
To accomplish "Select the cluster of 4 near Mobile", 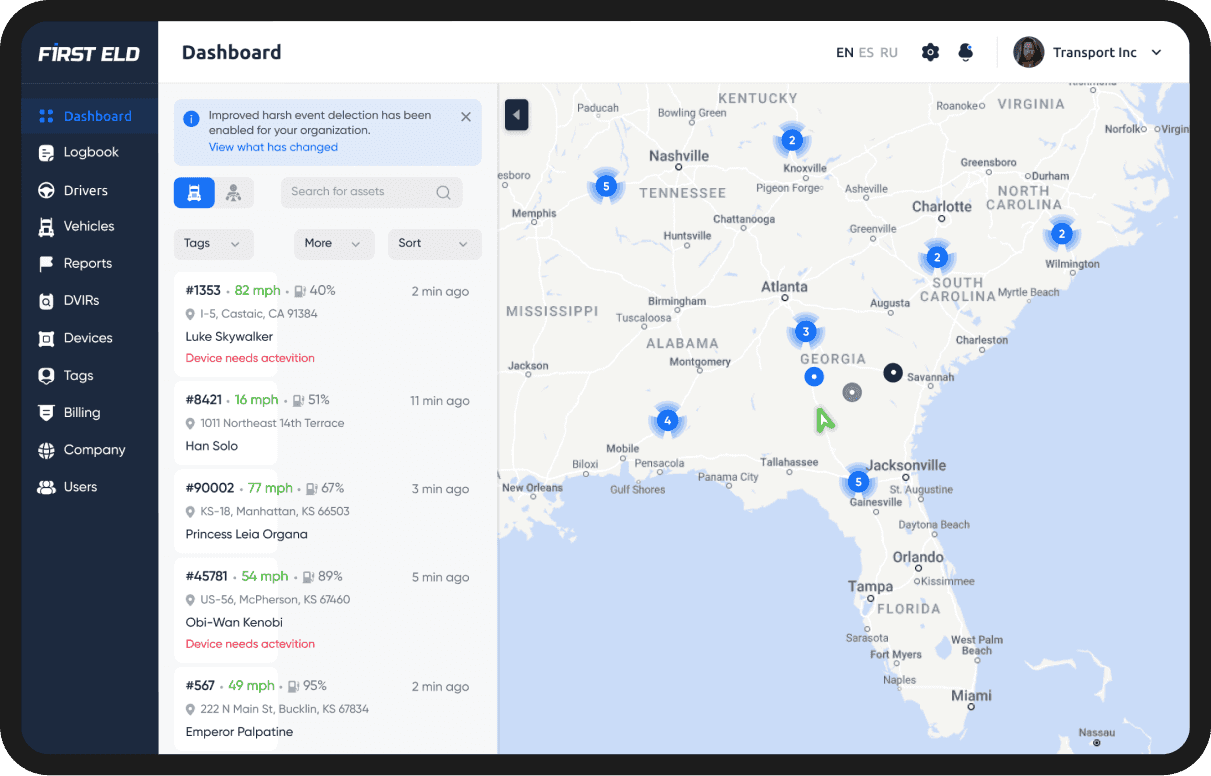I will [x=668, y=420].
